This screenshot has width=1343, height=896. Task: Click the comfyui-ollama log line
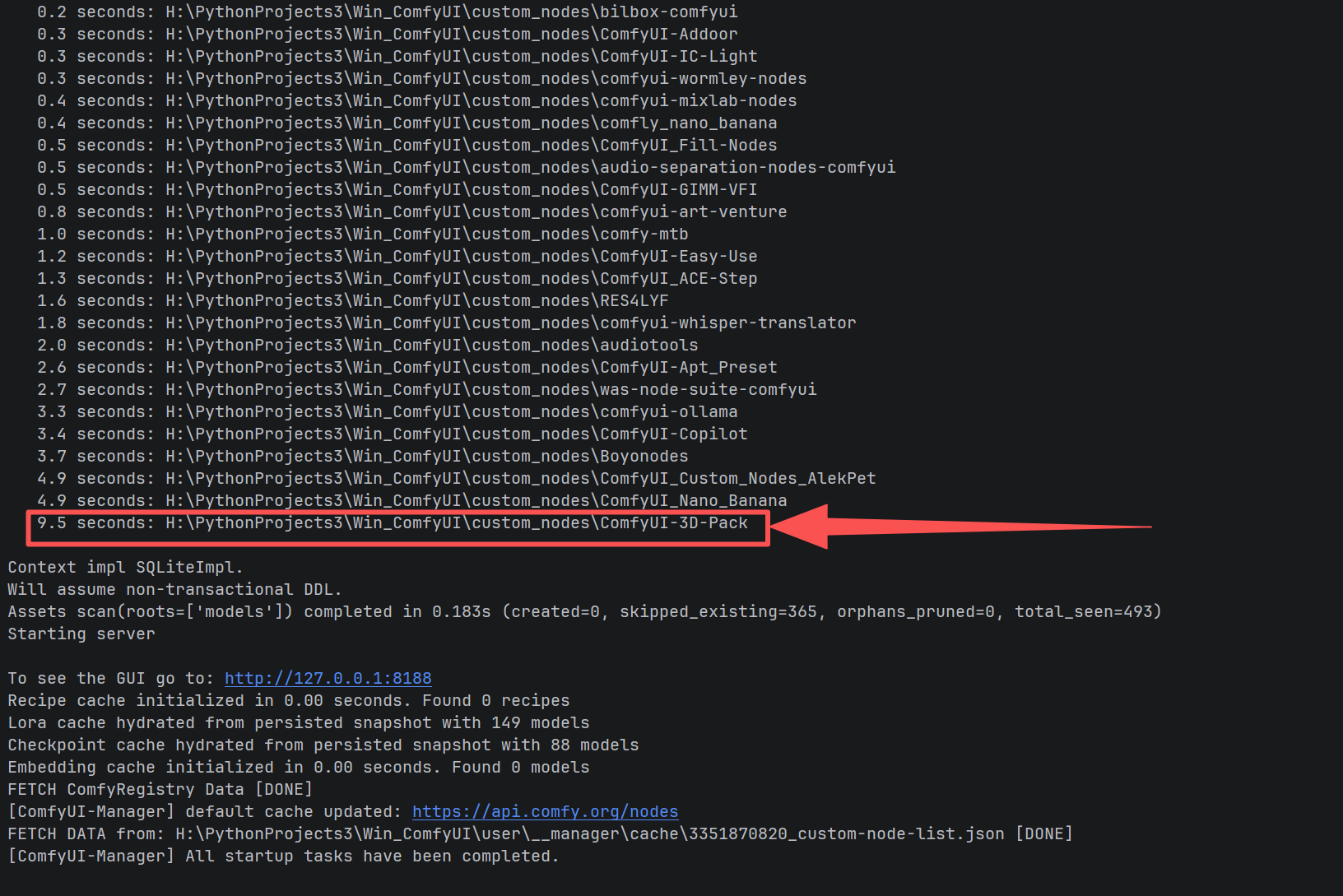(x=388, y=411)
